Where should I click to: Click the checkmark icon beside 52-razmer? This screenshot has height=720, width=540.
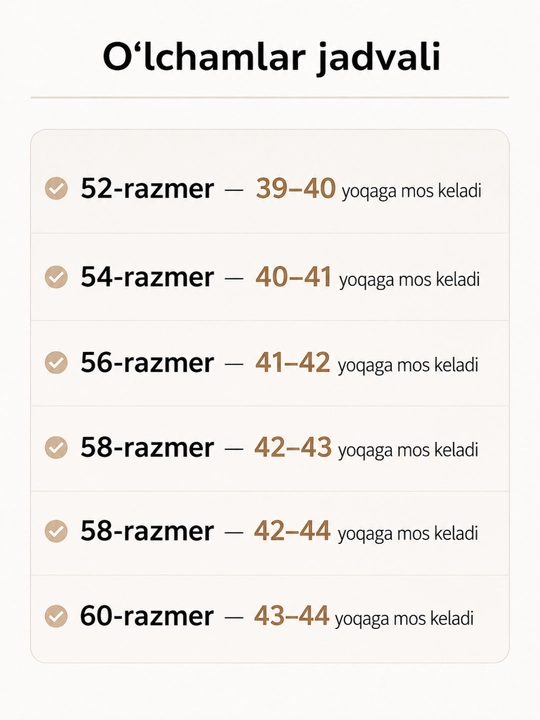(x=56, y=188)
